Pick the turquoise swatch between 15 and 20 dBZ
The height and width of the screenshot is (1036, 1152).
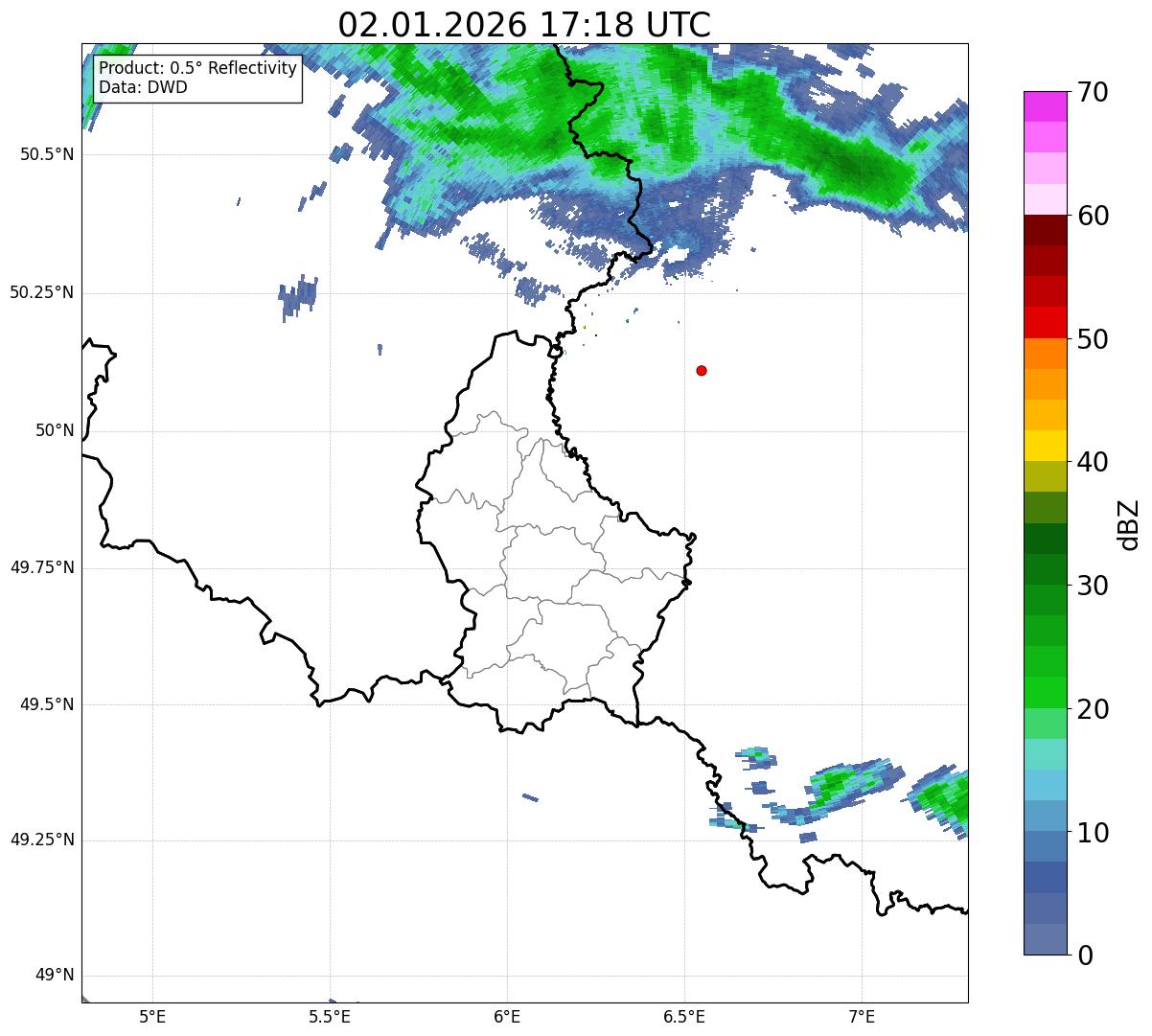coord(1045,754)
